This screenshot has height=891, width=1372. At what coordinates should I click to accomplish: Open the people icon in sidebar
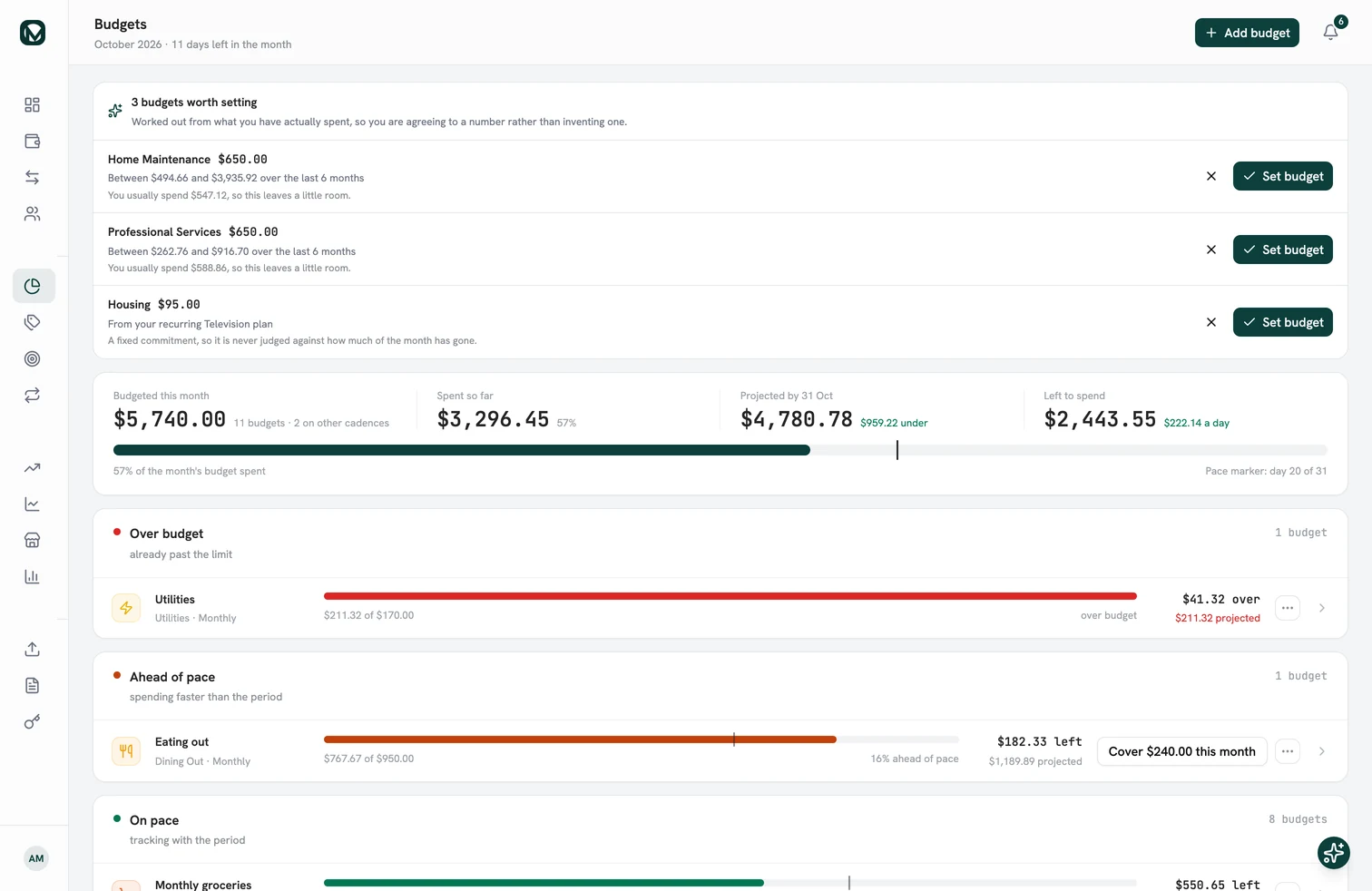coord(33,214)
